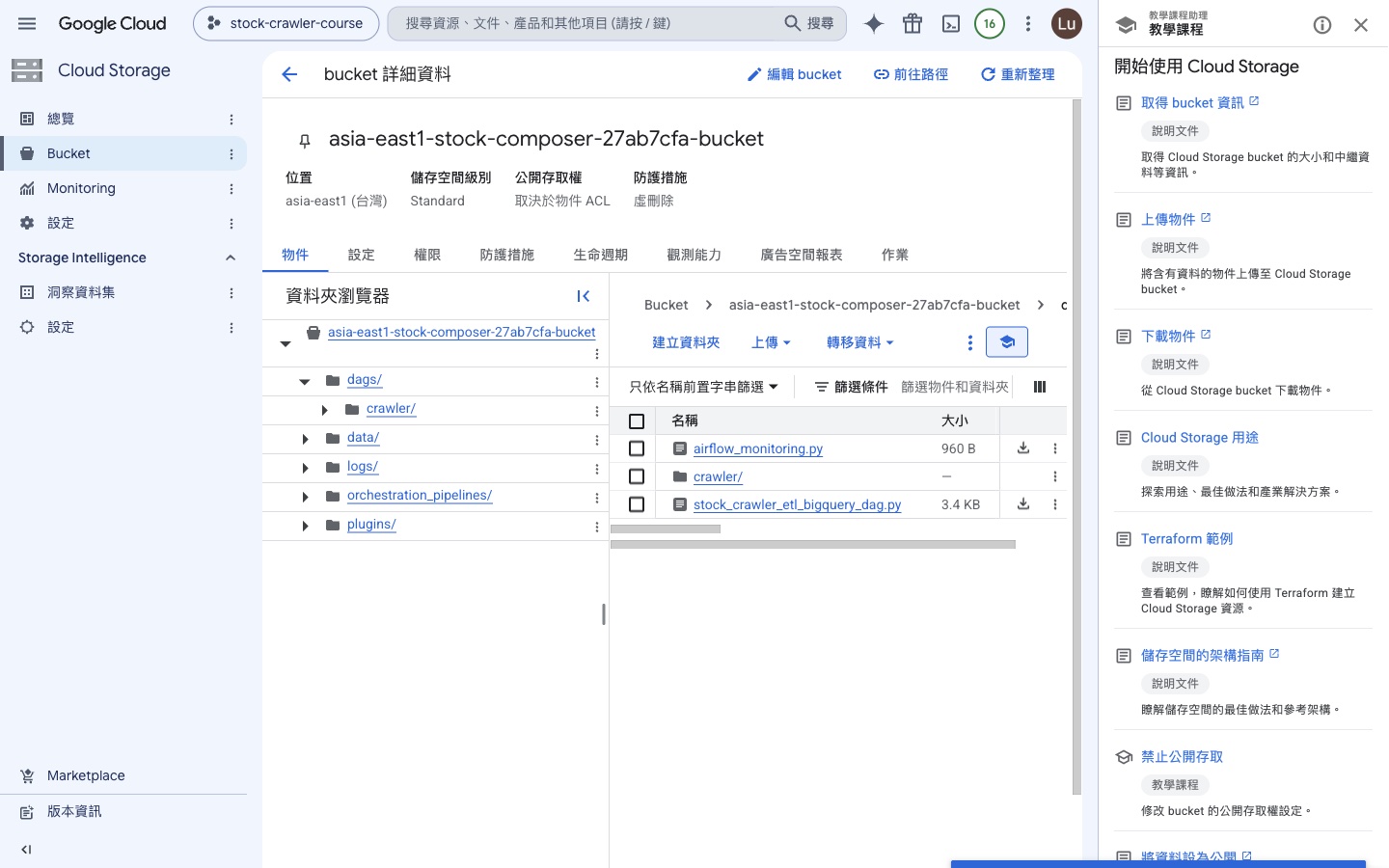Expand the logs/ folder in tree
Screen dimensions: 1389x868
[x=305, y=469]
